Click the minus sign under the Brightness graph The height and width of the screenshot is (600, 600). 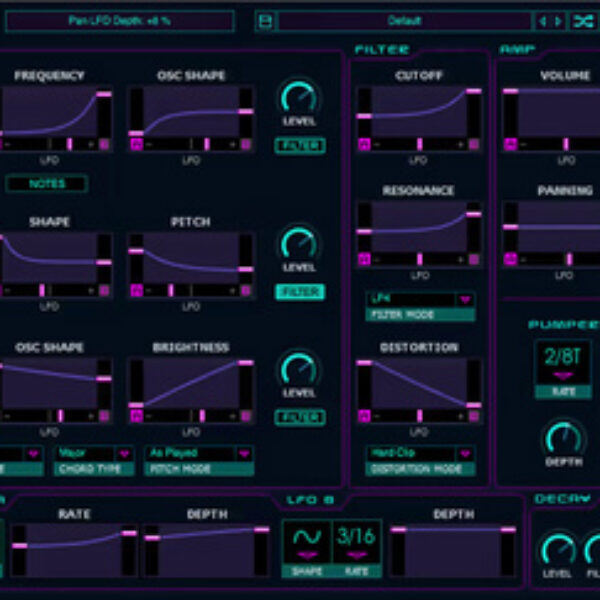[x=149, y=416]
